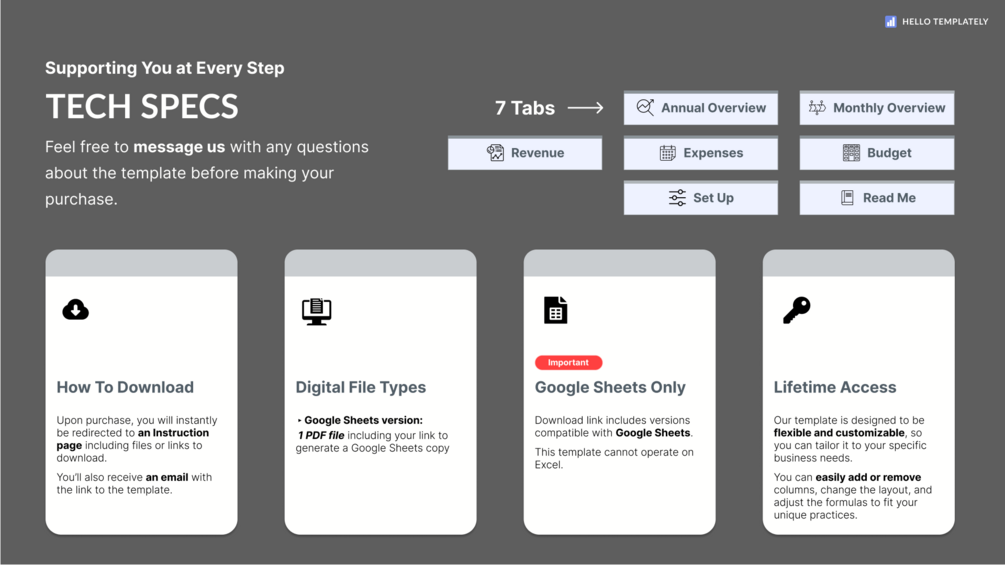This screenshot has width=1005, height=565.
Task: Go to the Set Up tab
Action: click(x=701, y=197)
